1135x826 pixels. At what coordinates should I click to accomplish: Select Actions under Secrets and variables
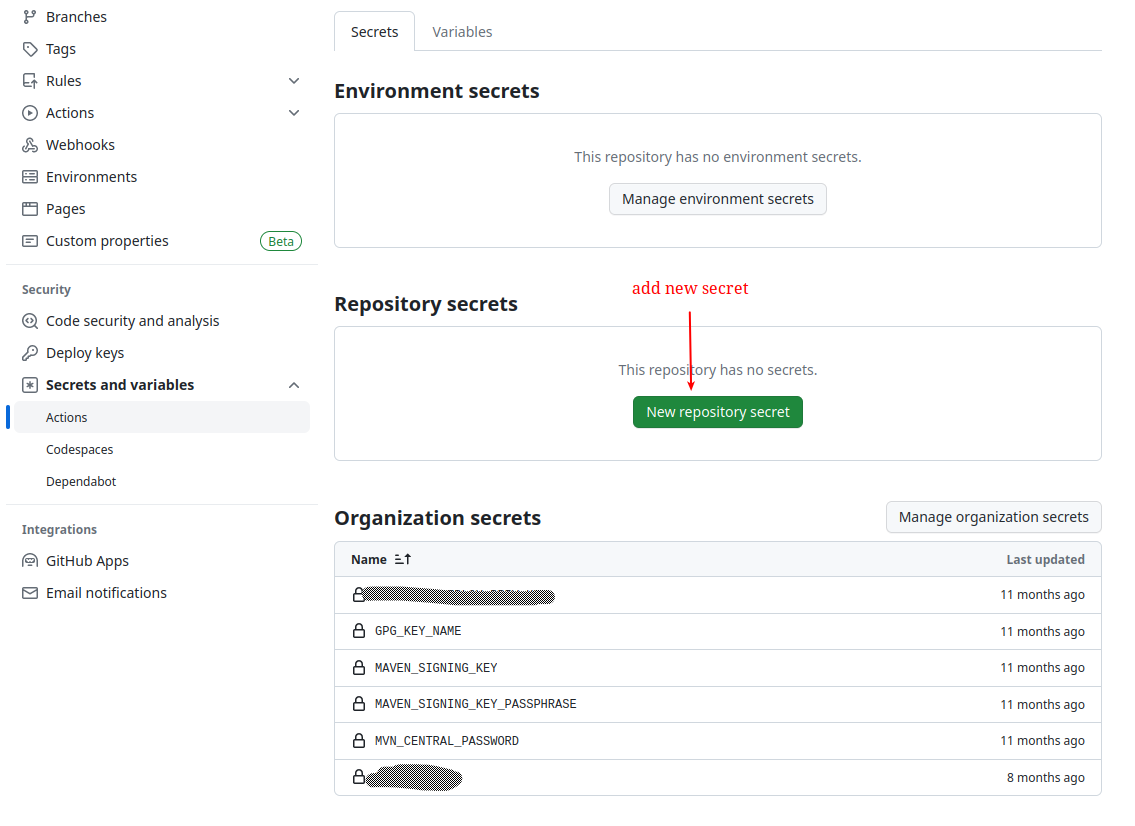161,417
